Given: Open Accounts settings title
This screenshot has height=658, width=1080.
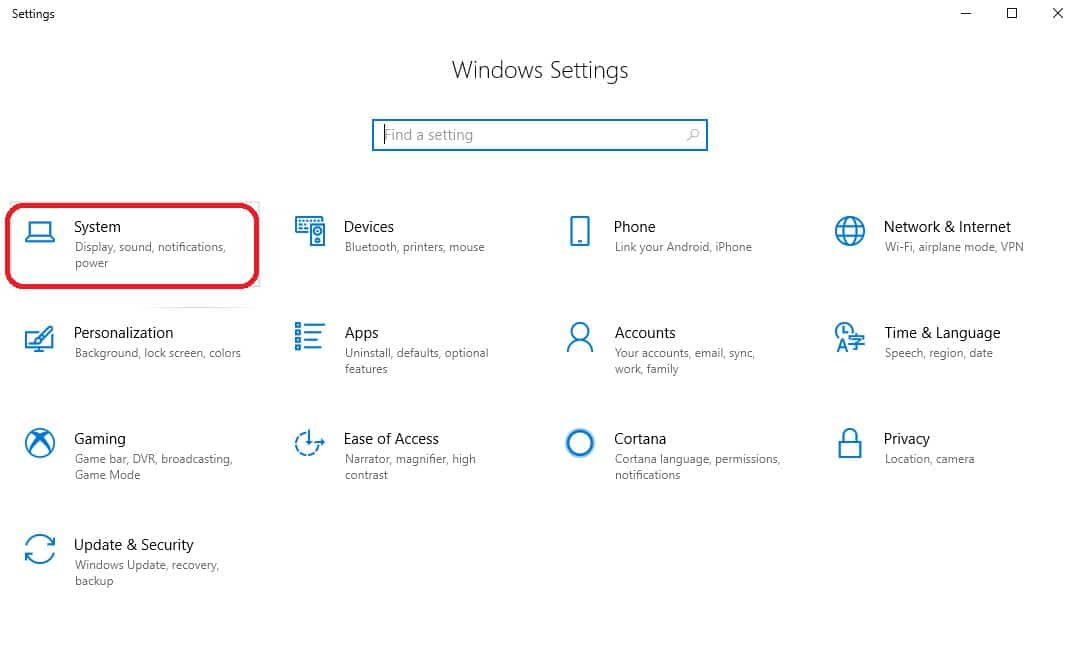Looking at the screenshot, I should tap(645, 333).
